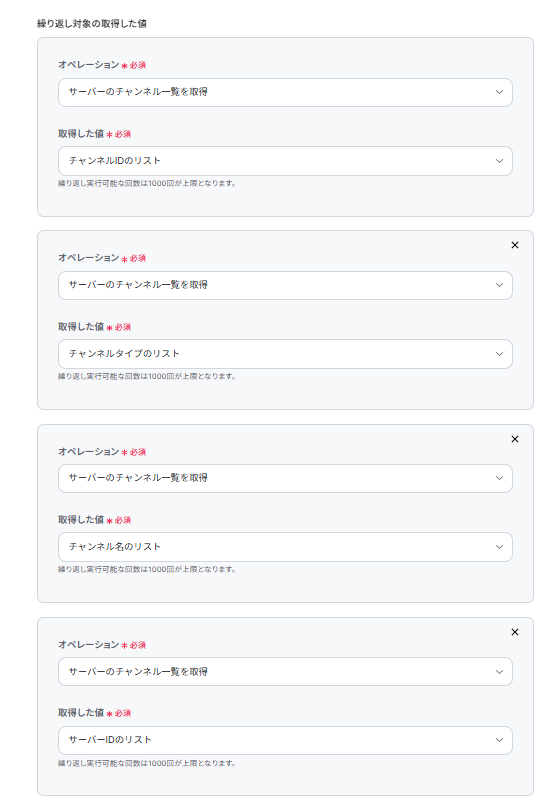
Task: Open the first card's オペレーション dropdown
Action: pos(285,92)
